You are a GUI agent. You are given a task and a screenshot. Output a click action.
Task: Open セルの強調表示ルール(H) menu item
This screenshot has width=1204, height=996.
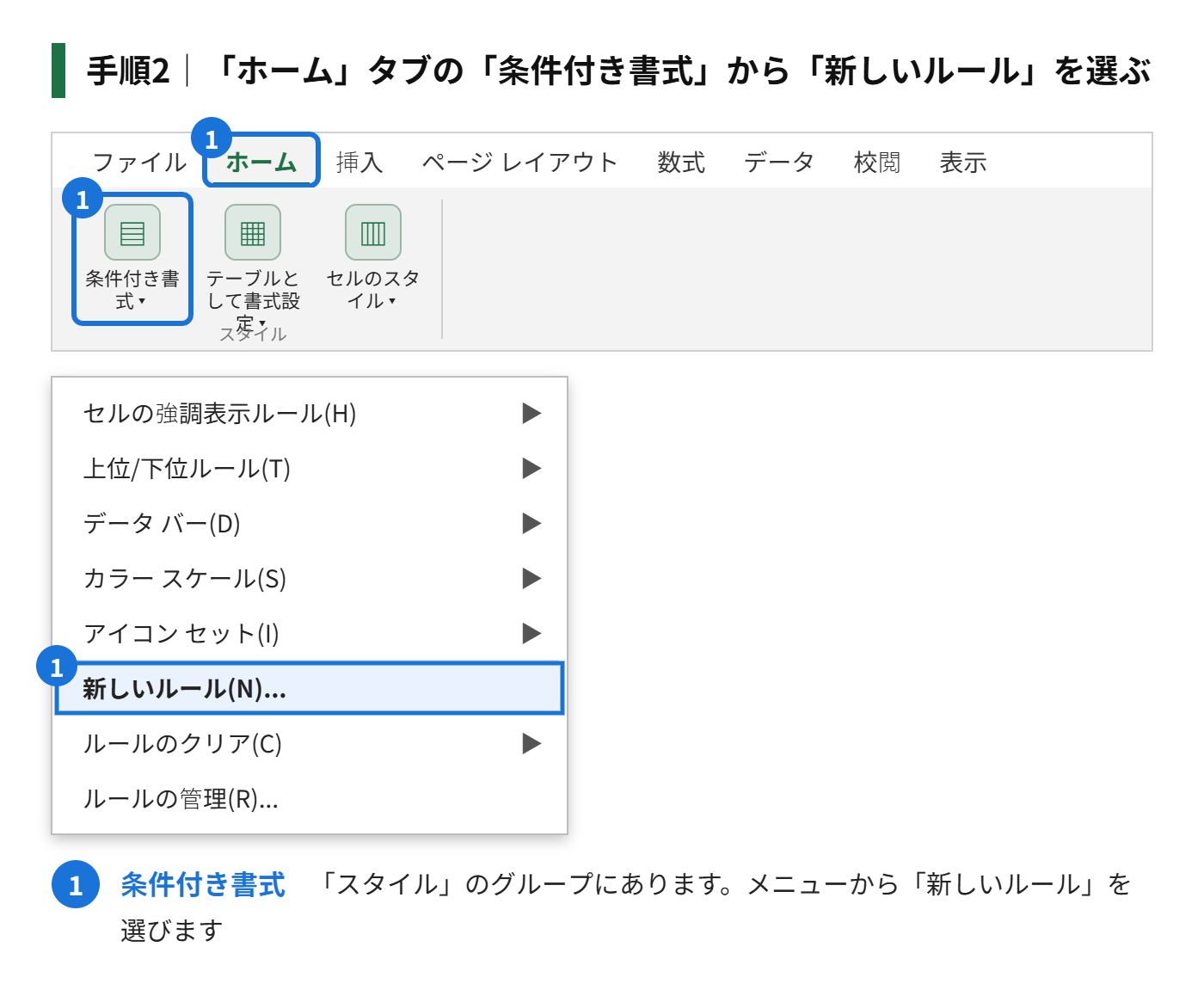[x=310, y=414]
